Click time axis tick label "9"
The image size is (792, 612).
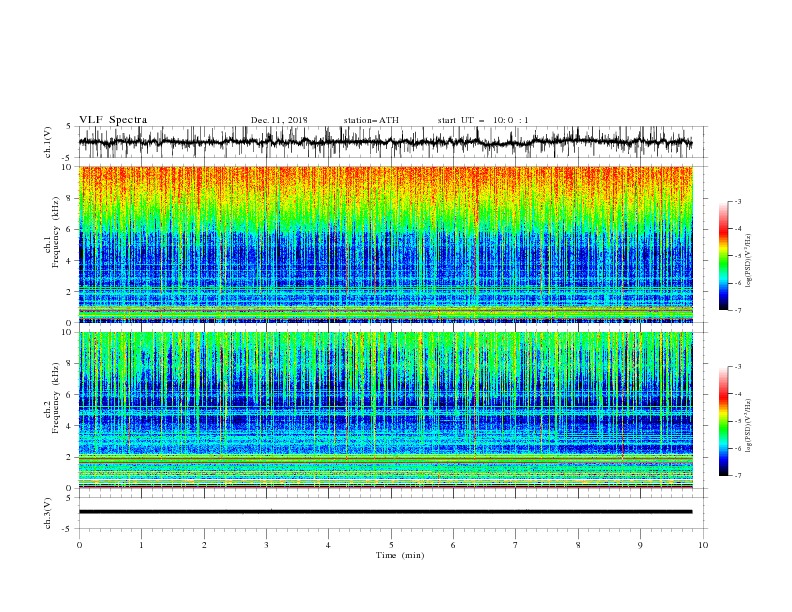(640, 545)
